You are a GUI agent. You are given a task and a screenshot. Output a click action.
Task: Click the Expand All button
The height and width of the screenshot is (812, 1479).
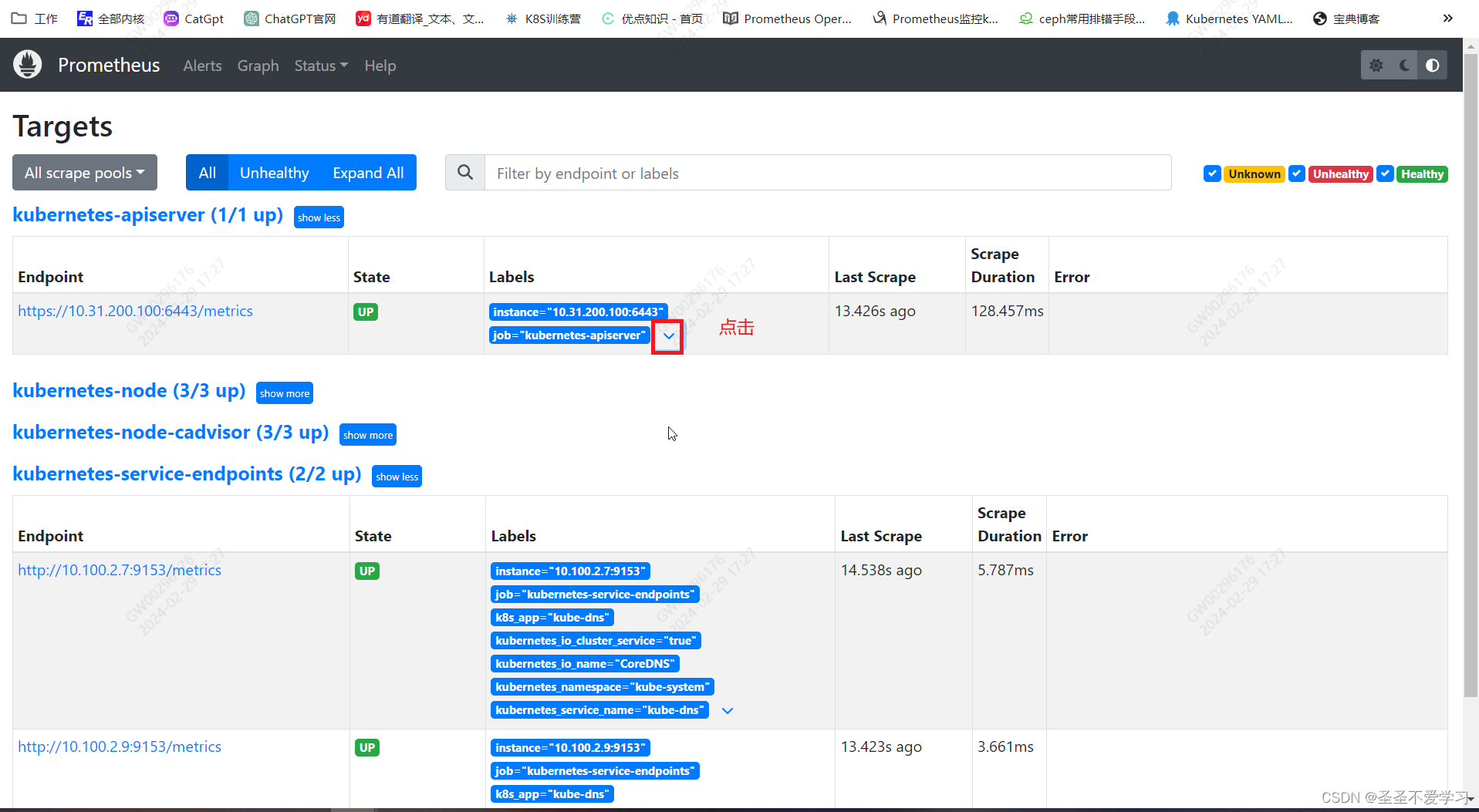[368, 173]
